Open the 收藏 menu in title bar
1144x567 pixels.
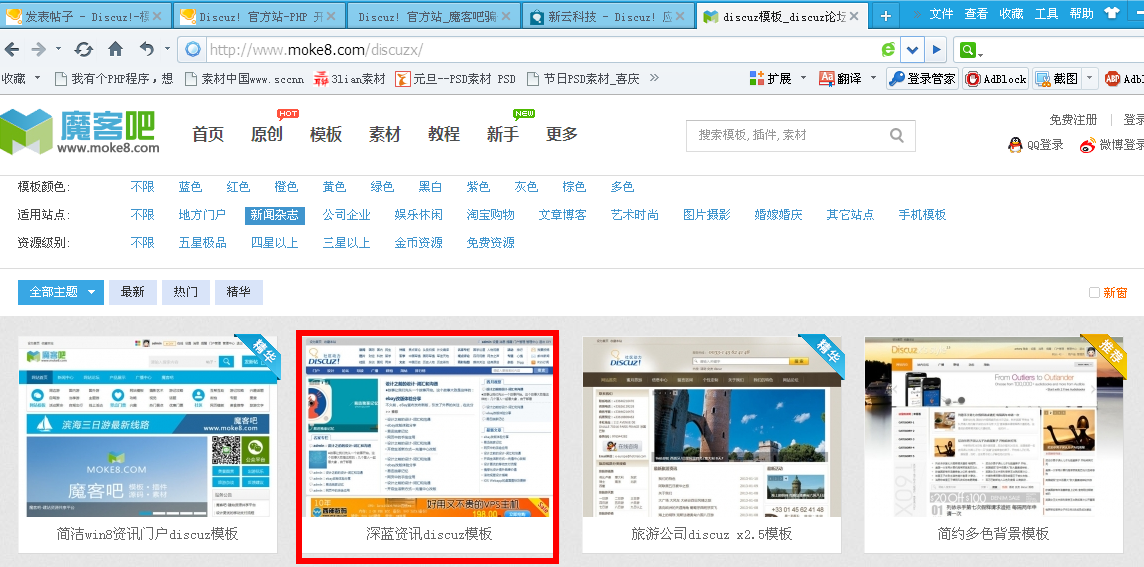1011,14
